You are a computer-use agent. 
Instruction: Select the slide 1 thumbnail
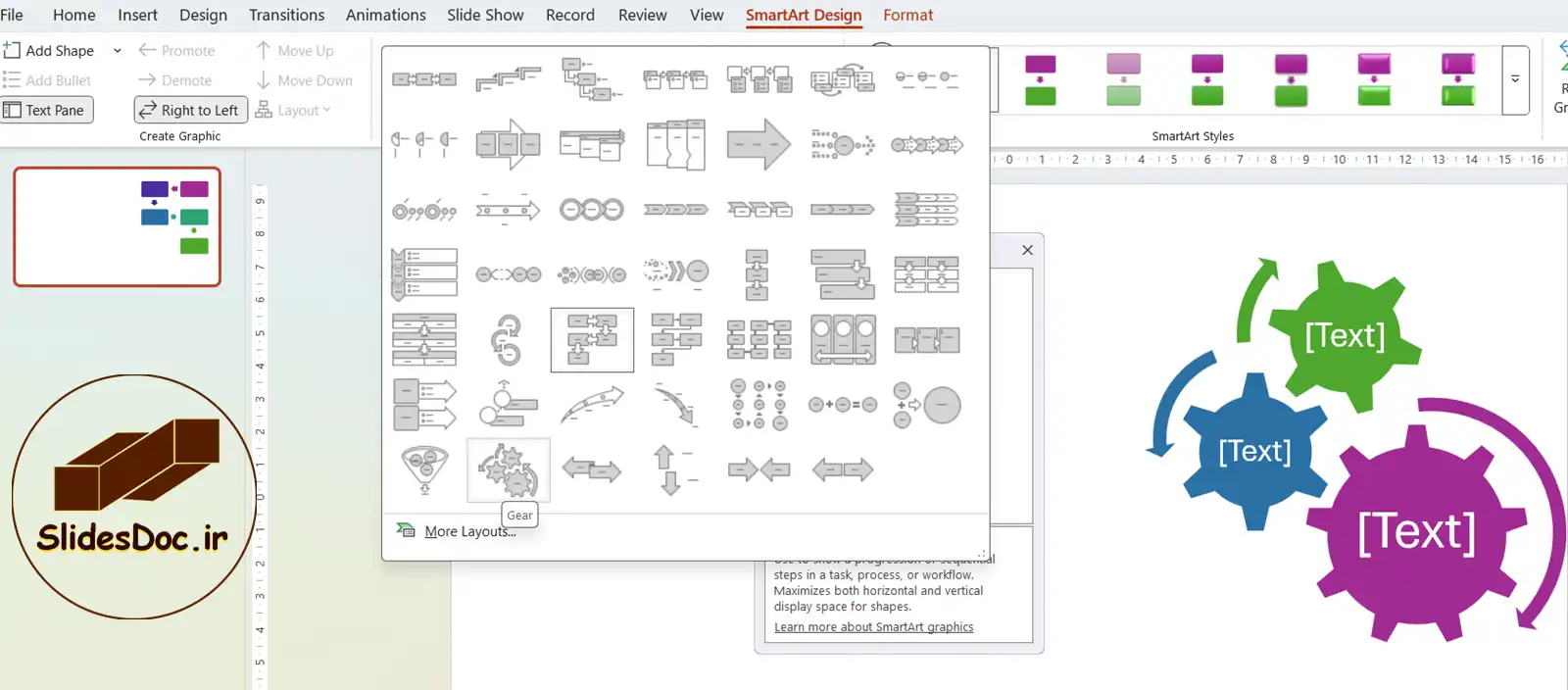(x=117, y=226)
